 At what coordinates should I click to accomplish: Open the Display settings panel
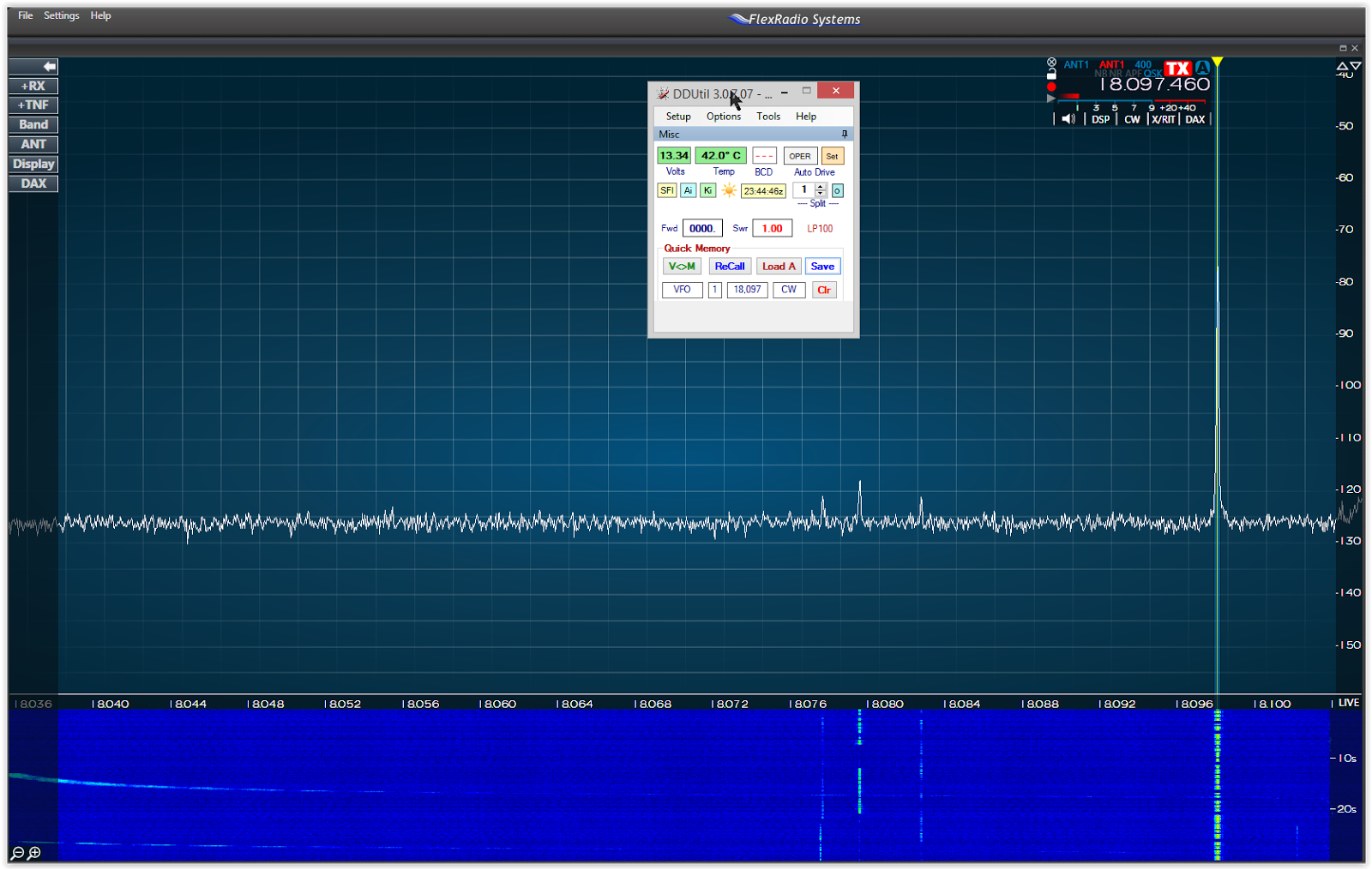(33, 164)
